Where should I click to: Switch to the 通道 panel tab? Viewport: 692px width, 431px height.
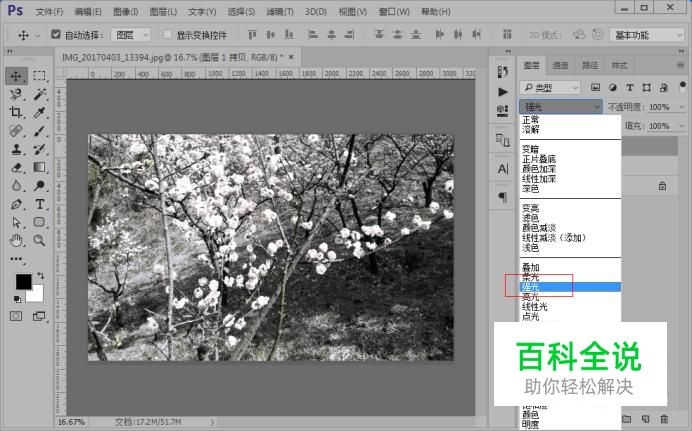click(560, 65)
